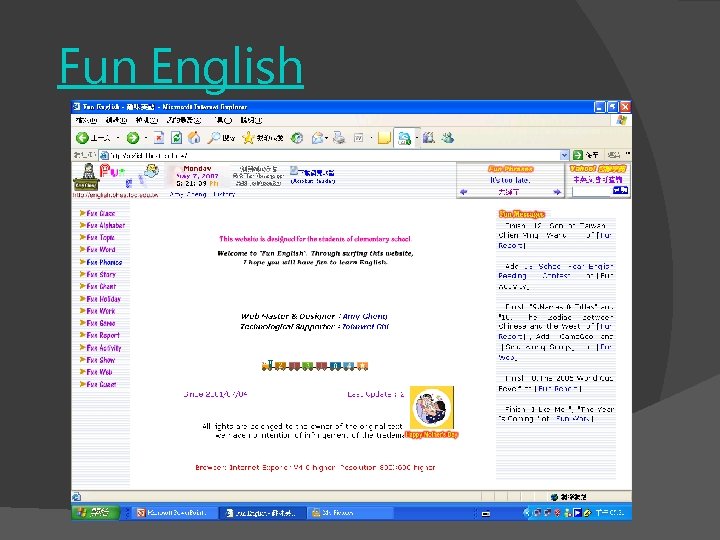Open the Fun Guest sidebar link
Viewport: 720px width, 540px height.
pyautogui.click(x=101, y=384)
